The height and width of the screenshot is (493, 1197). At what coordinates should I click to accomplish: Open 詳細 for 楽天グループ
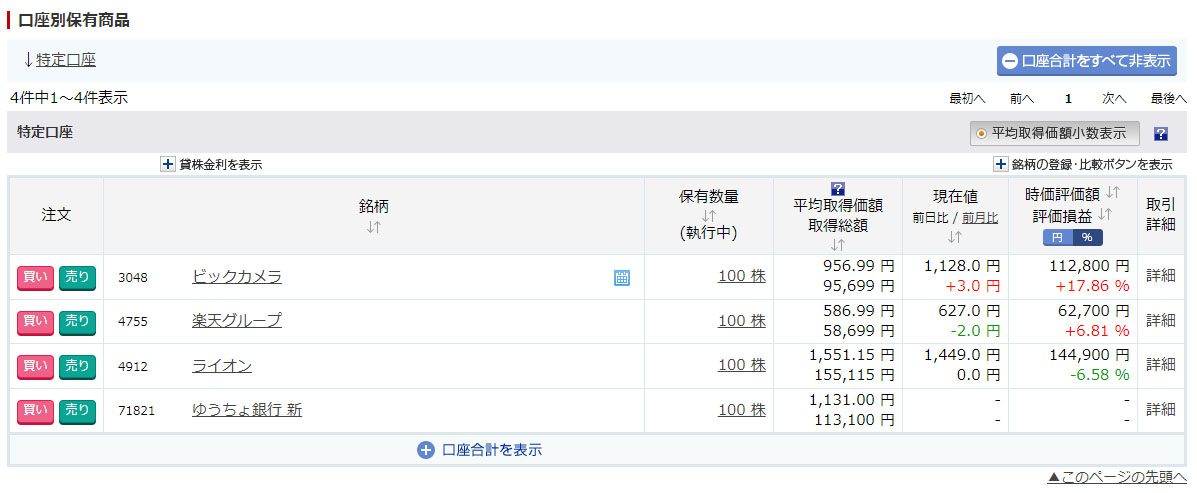pos(1160,320)
